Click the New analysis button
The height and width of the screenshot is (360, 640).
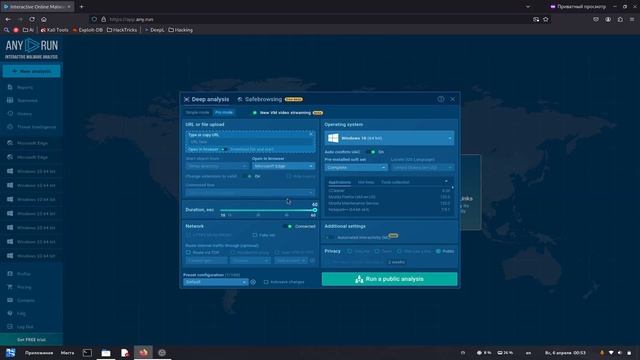pos(31,71)
